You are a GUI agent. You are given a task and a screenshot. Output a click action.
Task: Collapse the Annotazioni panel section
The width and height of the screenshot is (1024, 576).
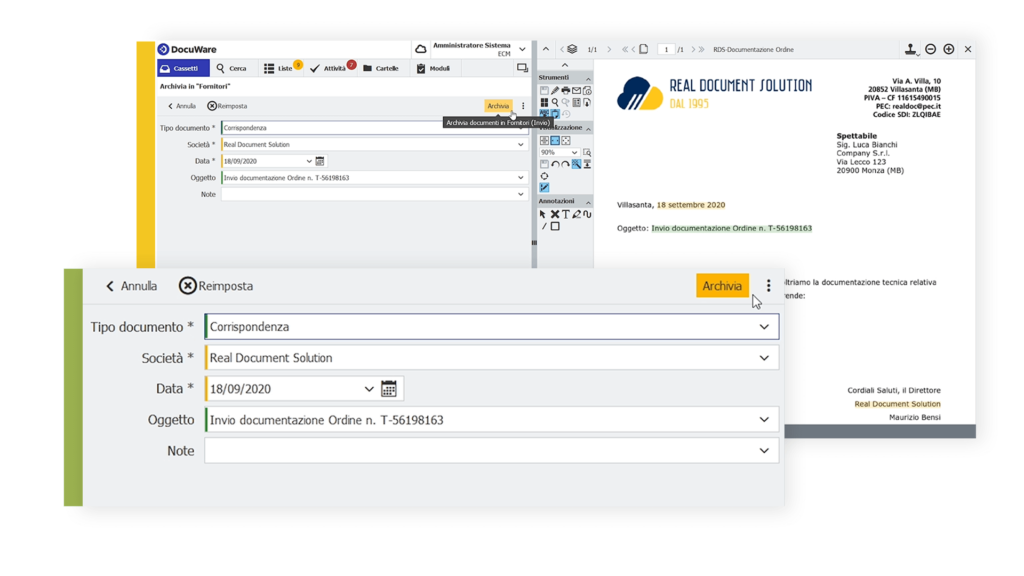[588, 202]
